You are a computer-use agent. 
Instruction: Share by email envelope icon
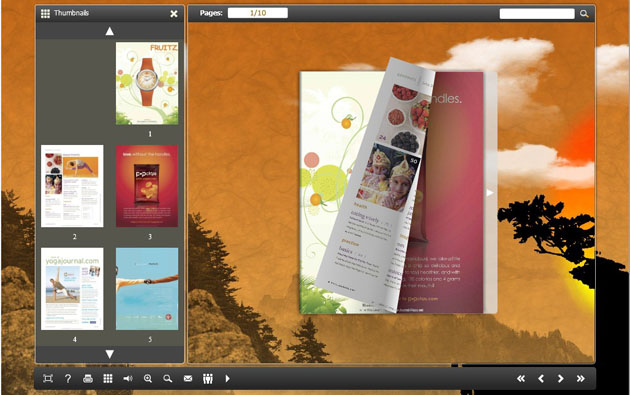(188, 379)
